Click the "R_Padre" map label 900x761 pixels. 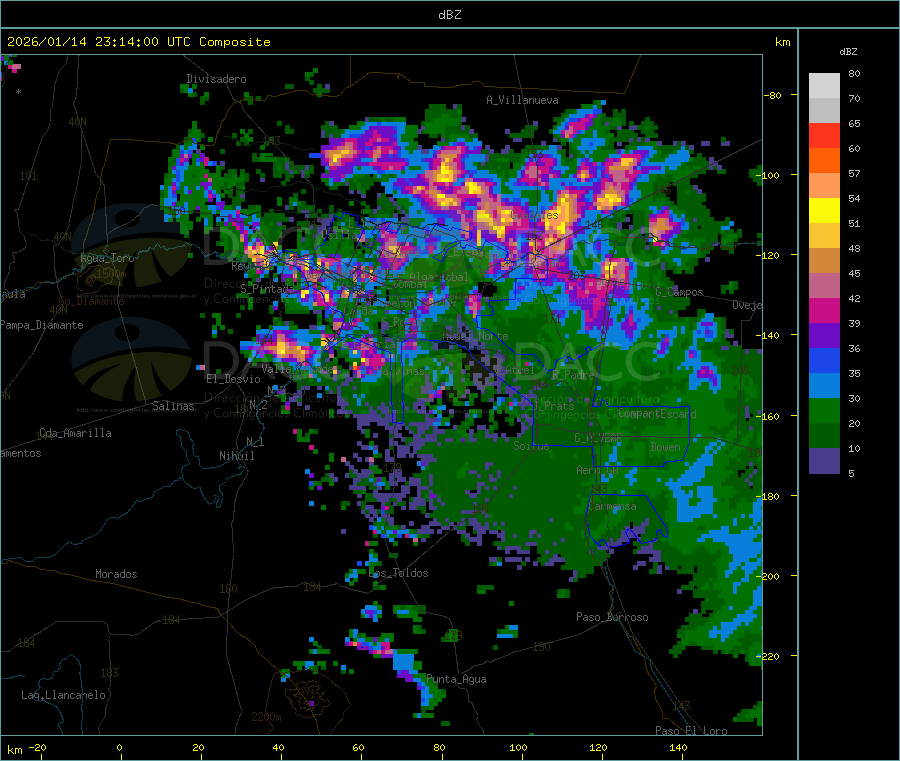pos(573,375)
